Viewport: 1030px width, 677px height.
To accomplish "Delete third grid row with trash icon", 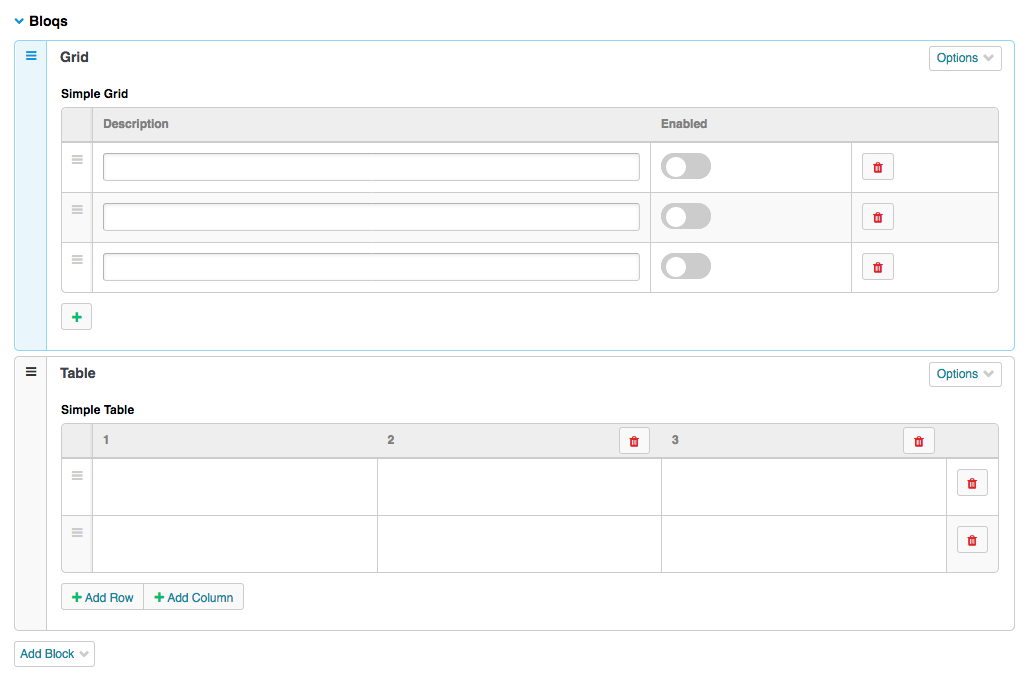I will point(878,267).
